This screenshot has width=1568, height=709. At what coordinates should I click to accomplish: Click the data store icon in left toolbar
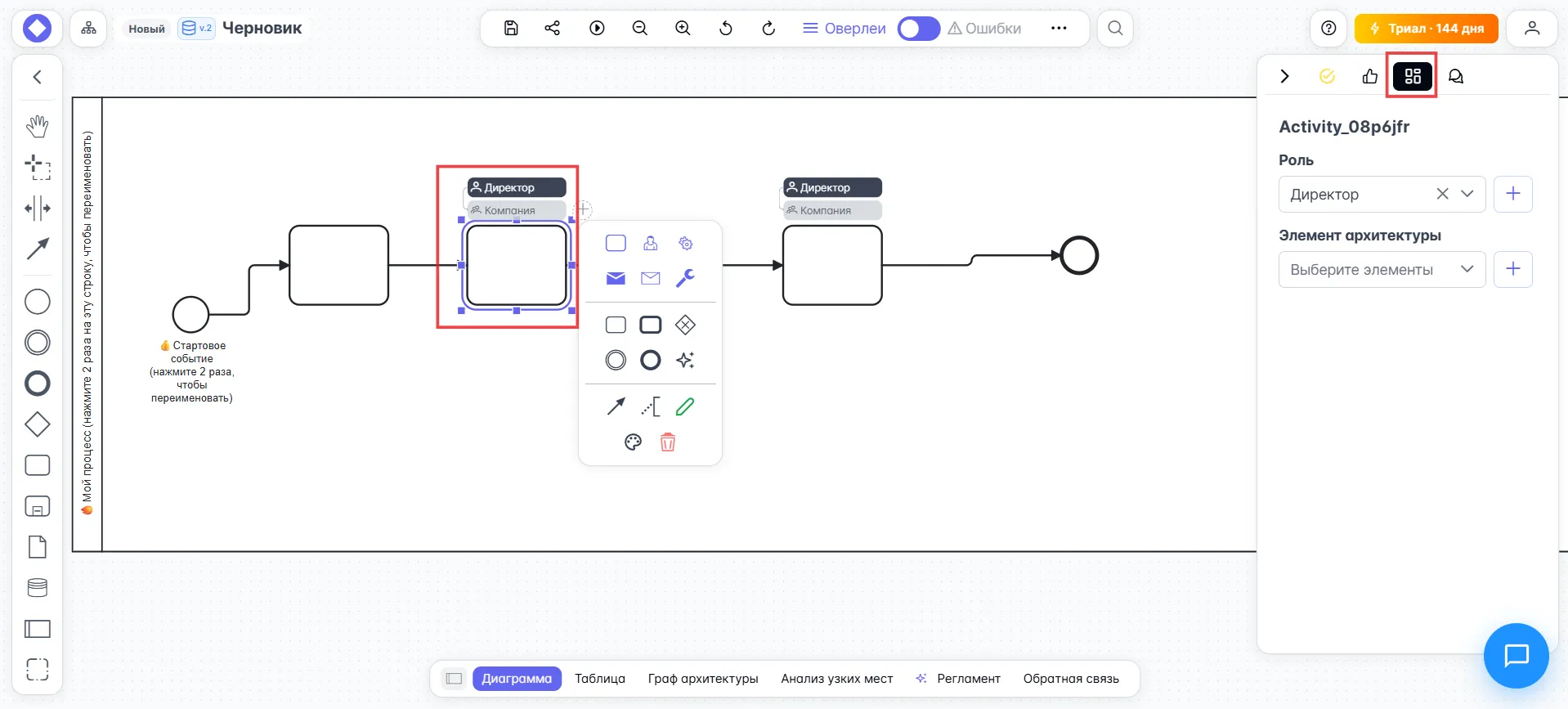click(x=38, y=588)
